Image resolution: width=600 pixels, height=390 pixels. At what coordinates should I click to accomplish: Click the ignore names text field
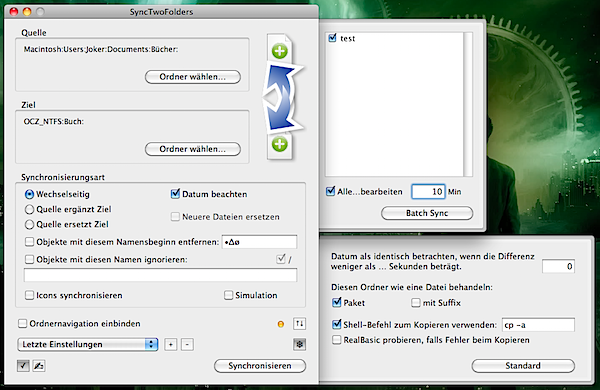point(160,275)
